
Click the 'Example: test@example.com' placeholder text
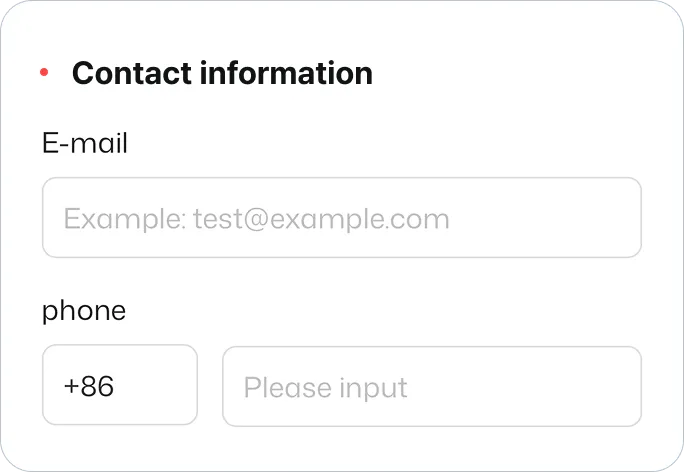tap(256, 218)
